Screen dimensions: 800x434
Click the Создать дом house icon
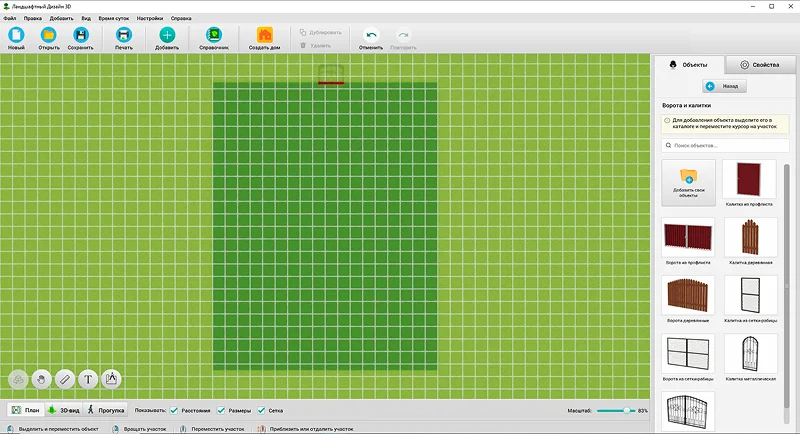coord(264,35)
